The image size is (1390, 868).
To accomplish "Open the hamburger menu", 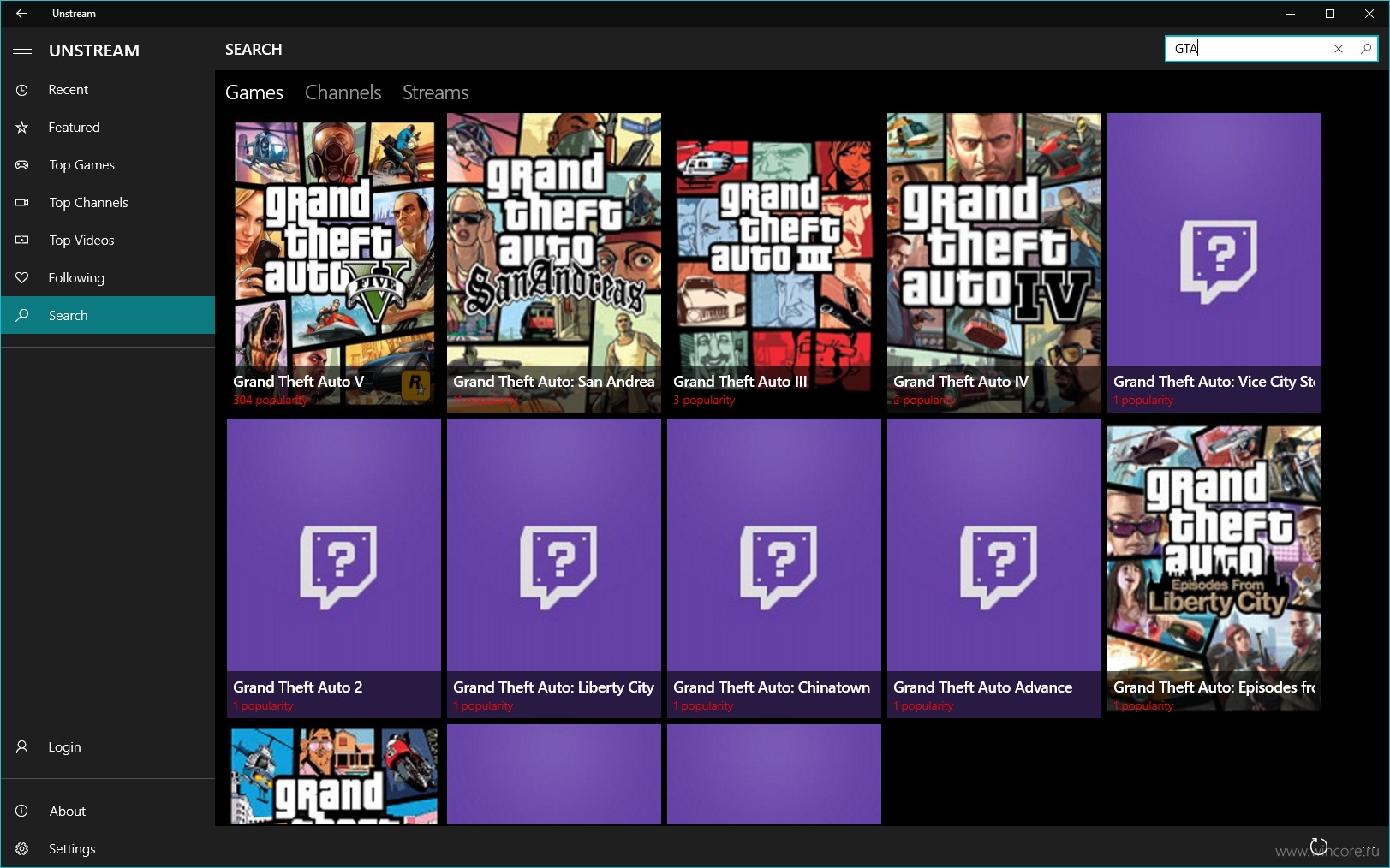I will [x=22, y=50].
